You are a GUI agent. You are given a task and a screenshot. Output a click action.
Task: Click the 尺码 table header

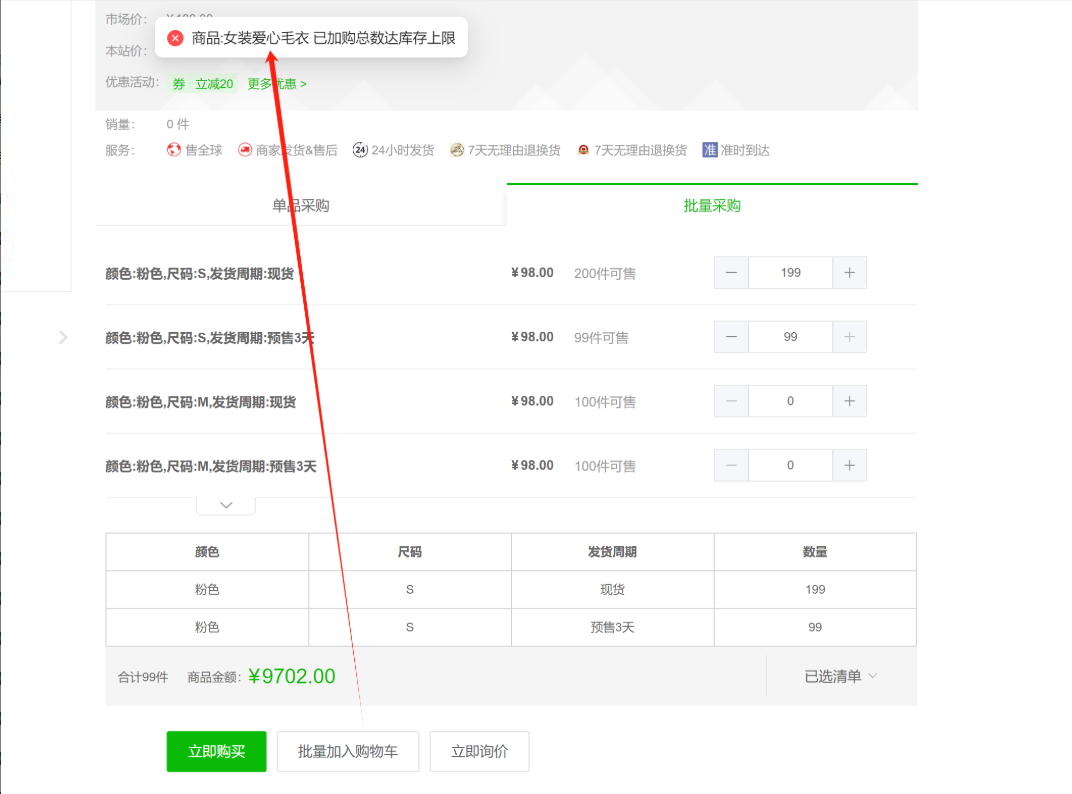click(x=410, y=552)
